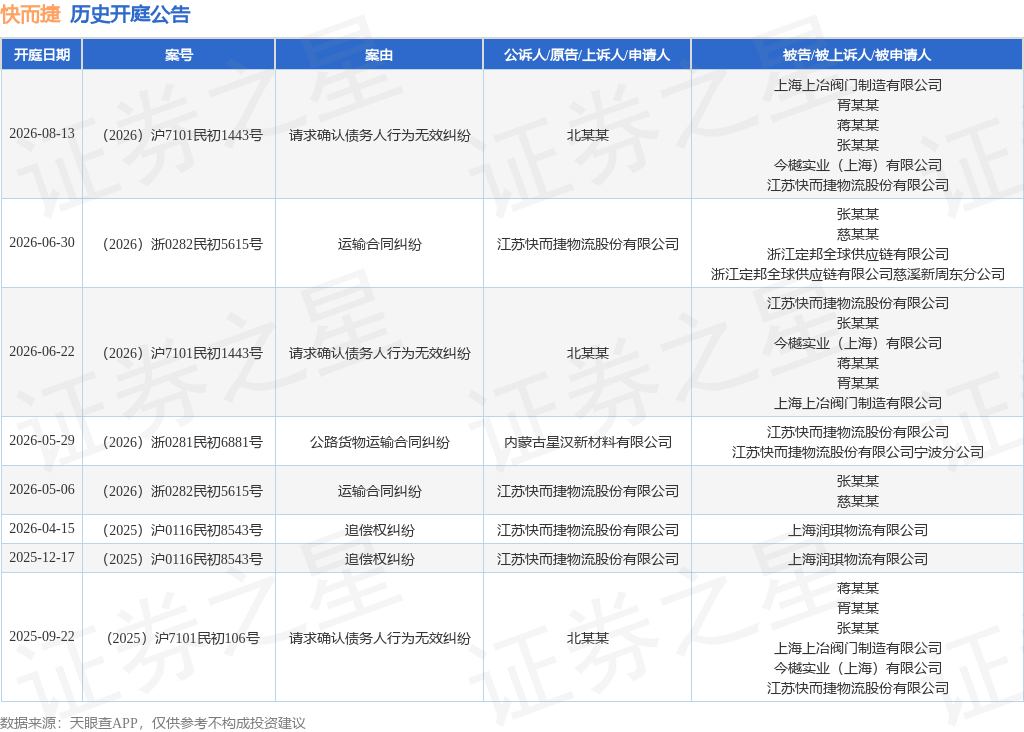Select case number 浙0281民初6881号

183,442
